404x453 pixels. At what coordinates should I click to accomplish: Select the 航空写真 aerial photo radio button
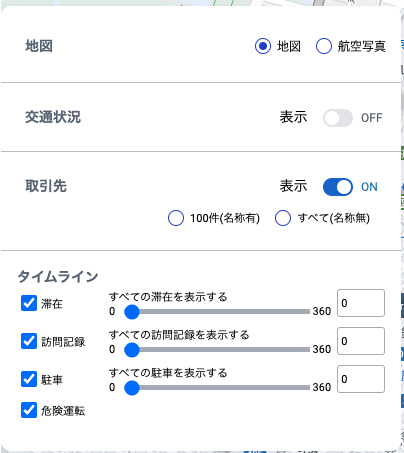(324, 46)
